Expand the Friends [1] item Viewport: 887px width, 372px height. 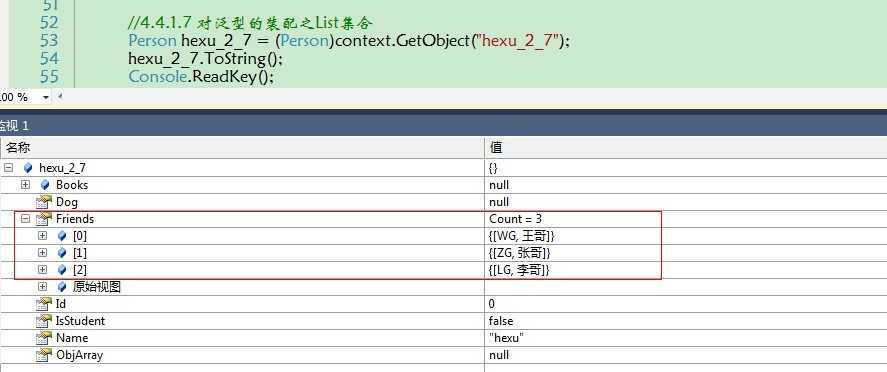coord(42,253)
